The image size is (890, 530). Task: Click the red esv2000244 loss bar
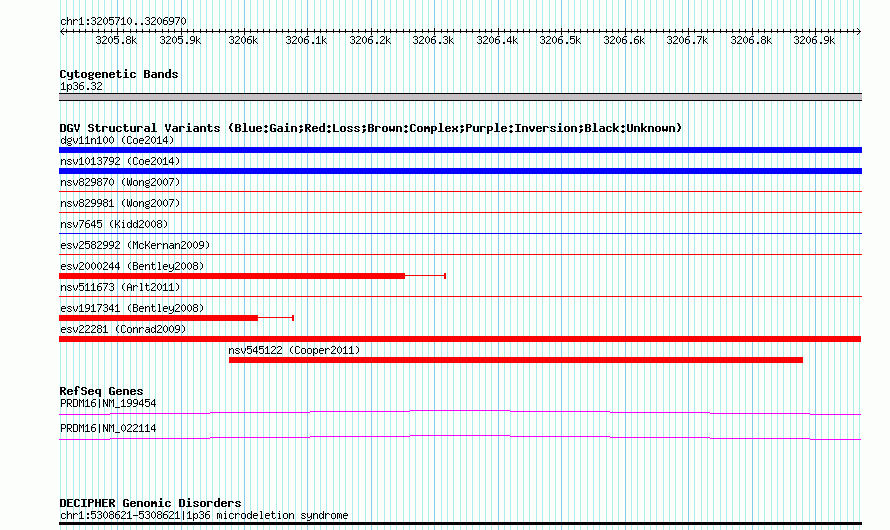click(232, 276)
